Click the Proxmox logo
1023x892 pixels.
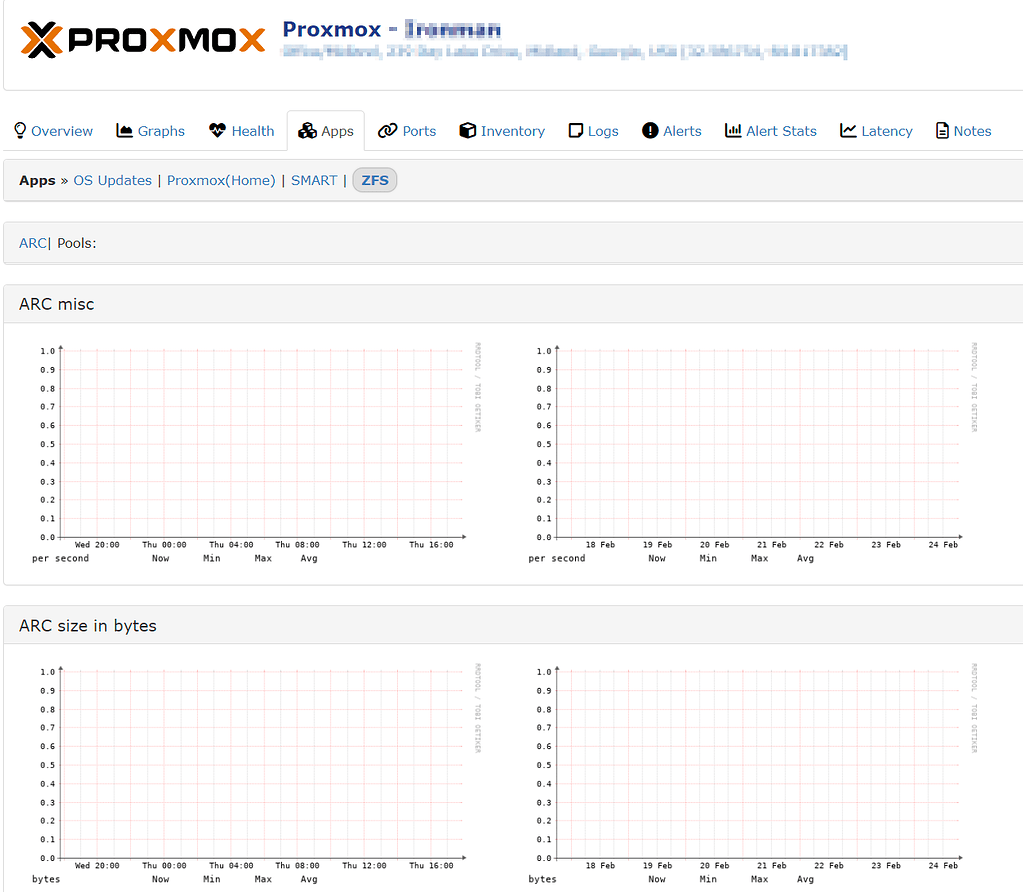pos(140,40)
